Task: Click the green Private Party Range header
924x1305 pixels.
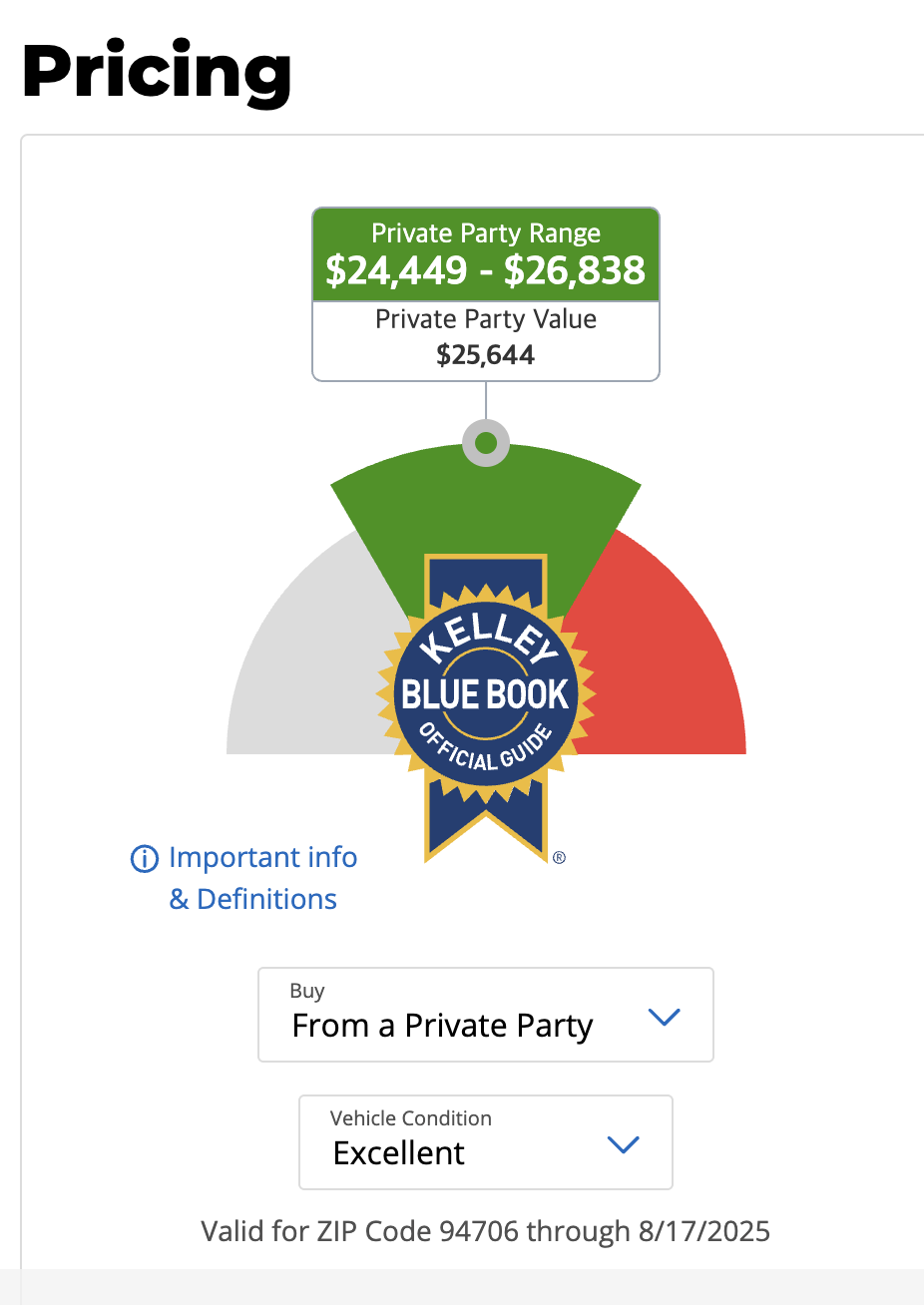Action: pyautogui.click(x=486, y=254)
